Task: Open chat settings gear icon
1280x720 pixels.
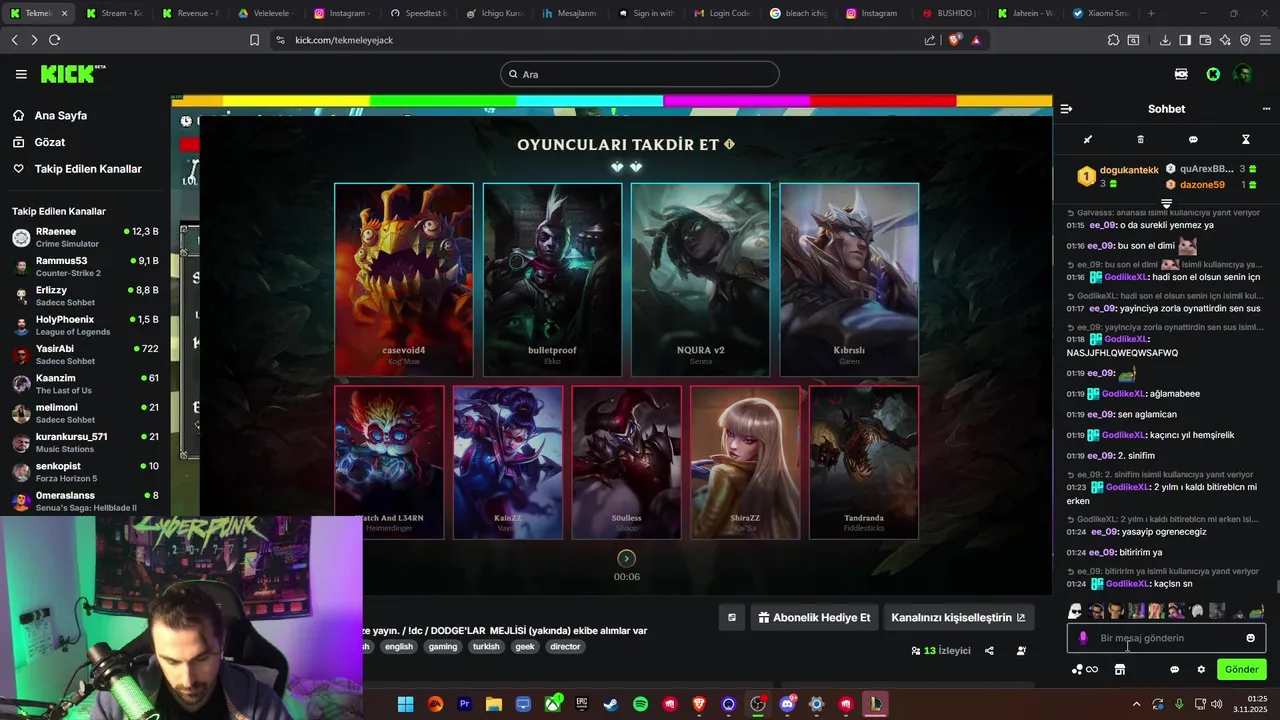Action: coord(1201,670)
